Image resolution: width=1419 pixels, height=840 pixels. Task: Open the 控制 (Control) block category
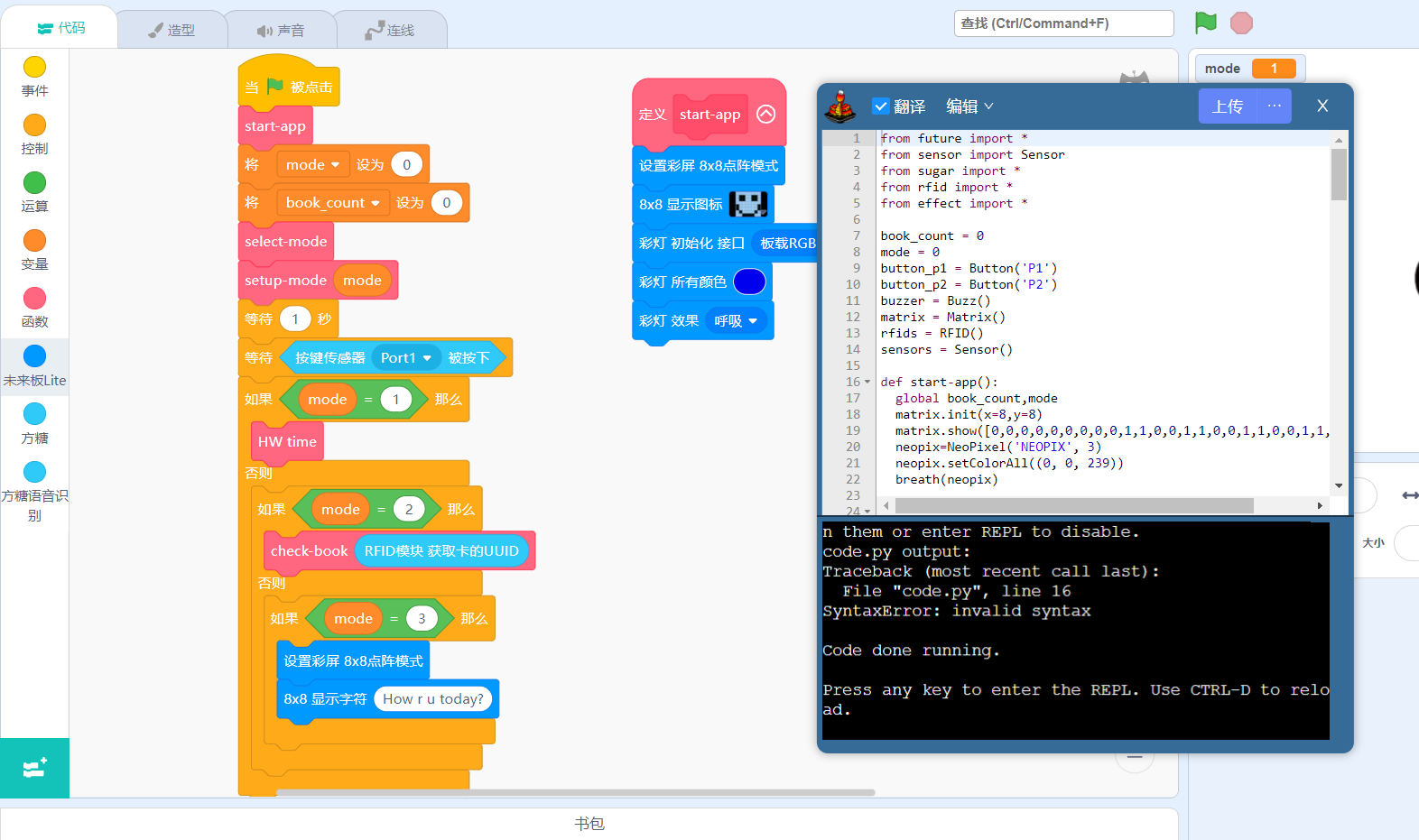coord(34,134)
